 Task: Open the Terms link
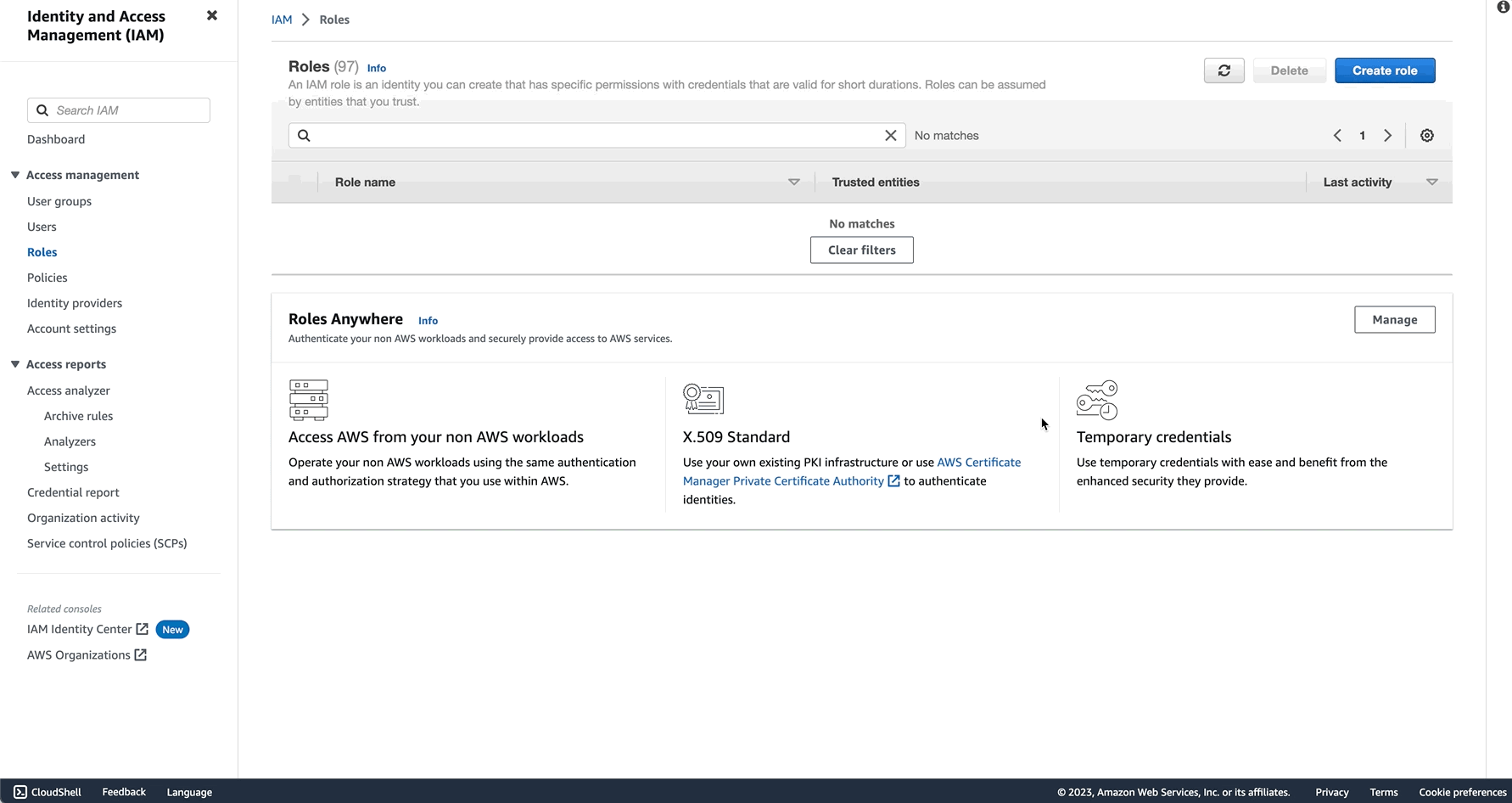click(x=1384, y=792)
